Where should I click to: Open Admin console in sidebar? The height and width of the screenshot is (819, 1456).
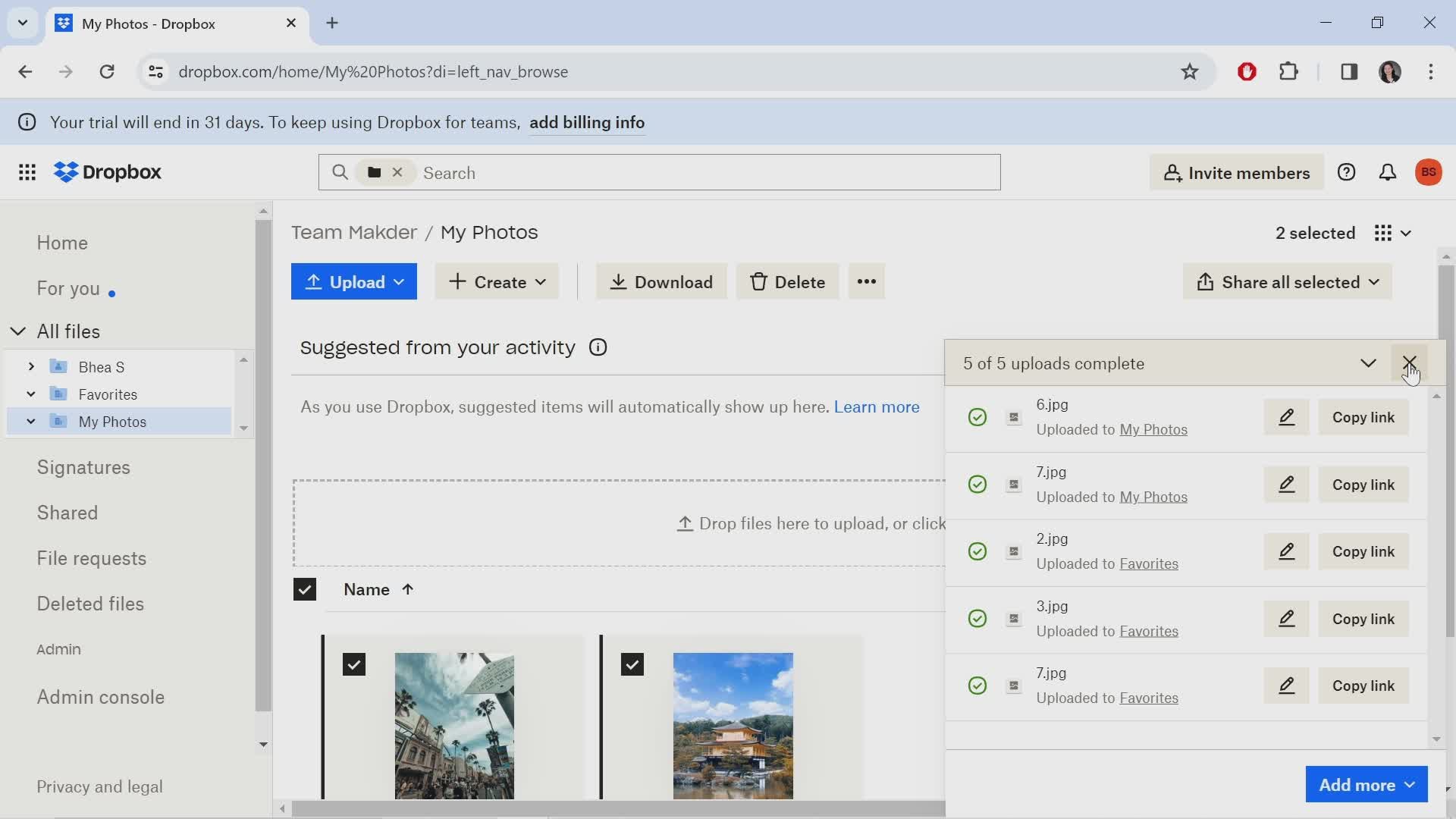click(101, 697)
